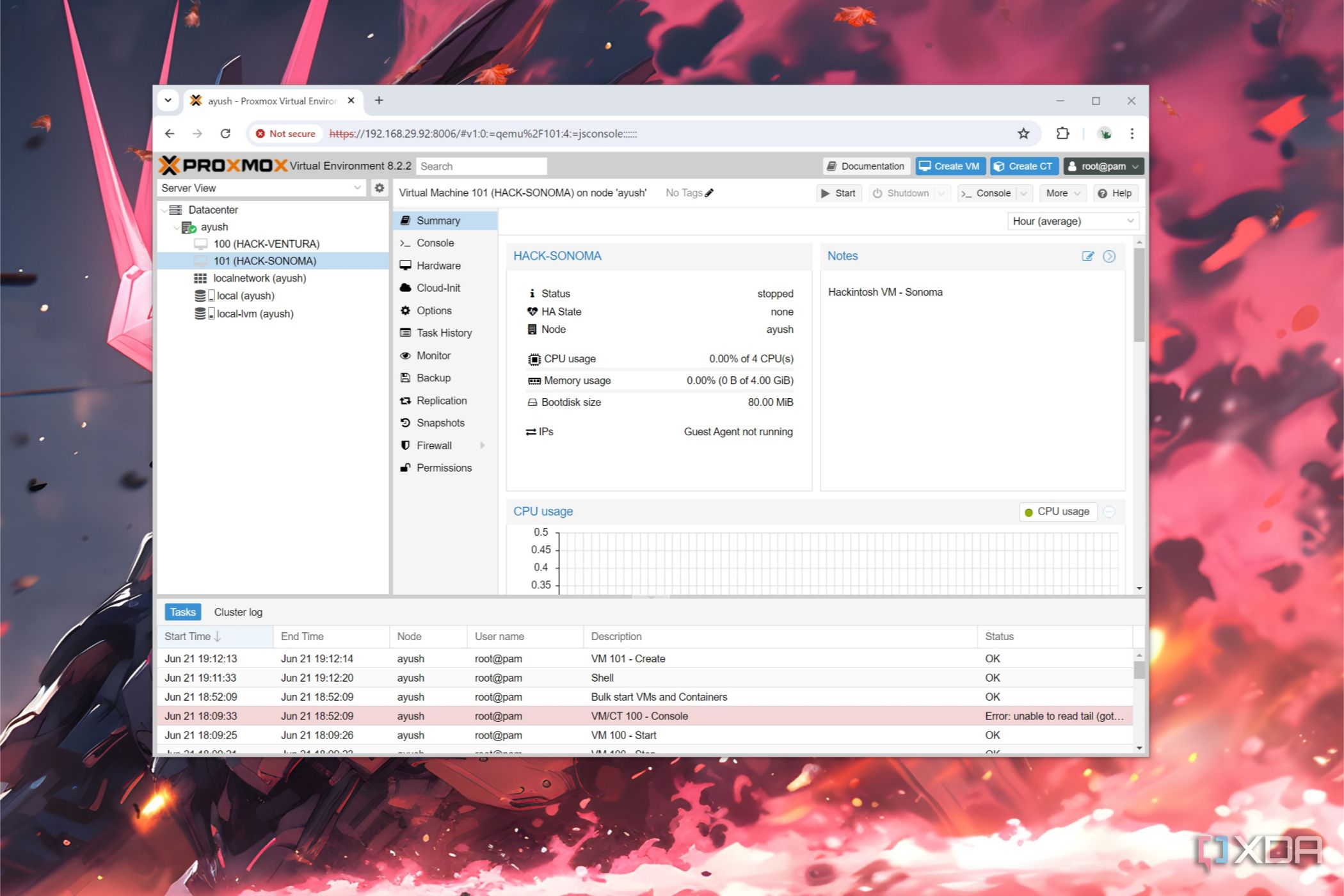The height and width of the screenshot is (896, 1344).
Task: Click the Server View gear settings icon
Action: pyautogui.click(x=380, y=188)
